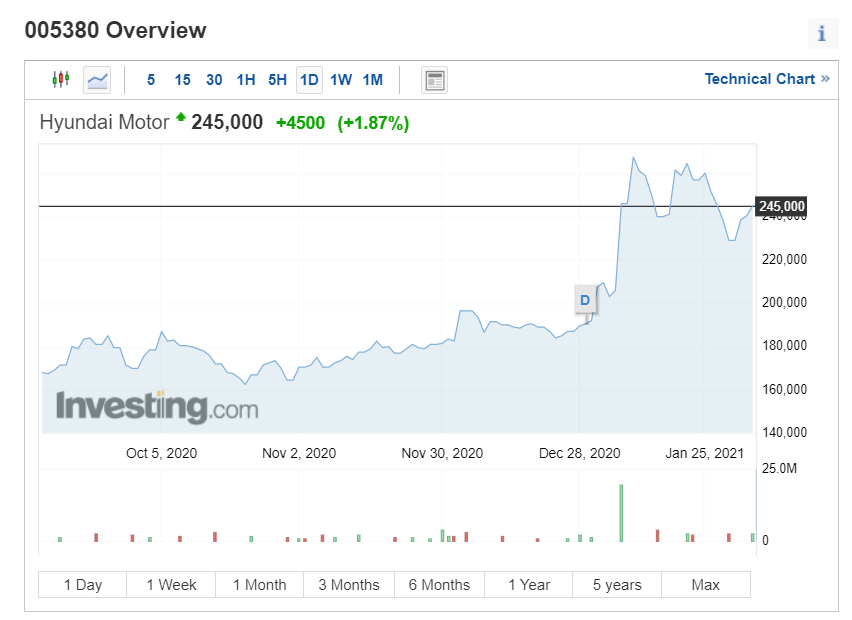The height and width of the screenshot is (620, 852).
Task: Click the Dec 28, 2020 date label
Action: pos(579,453)
